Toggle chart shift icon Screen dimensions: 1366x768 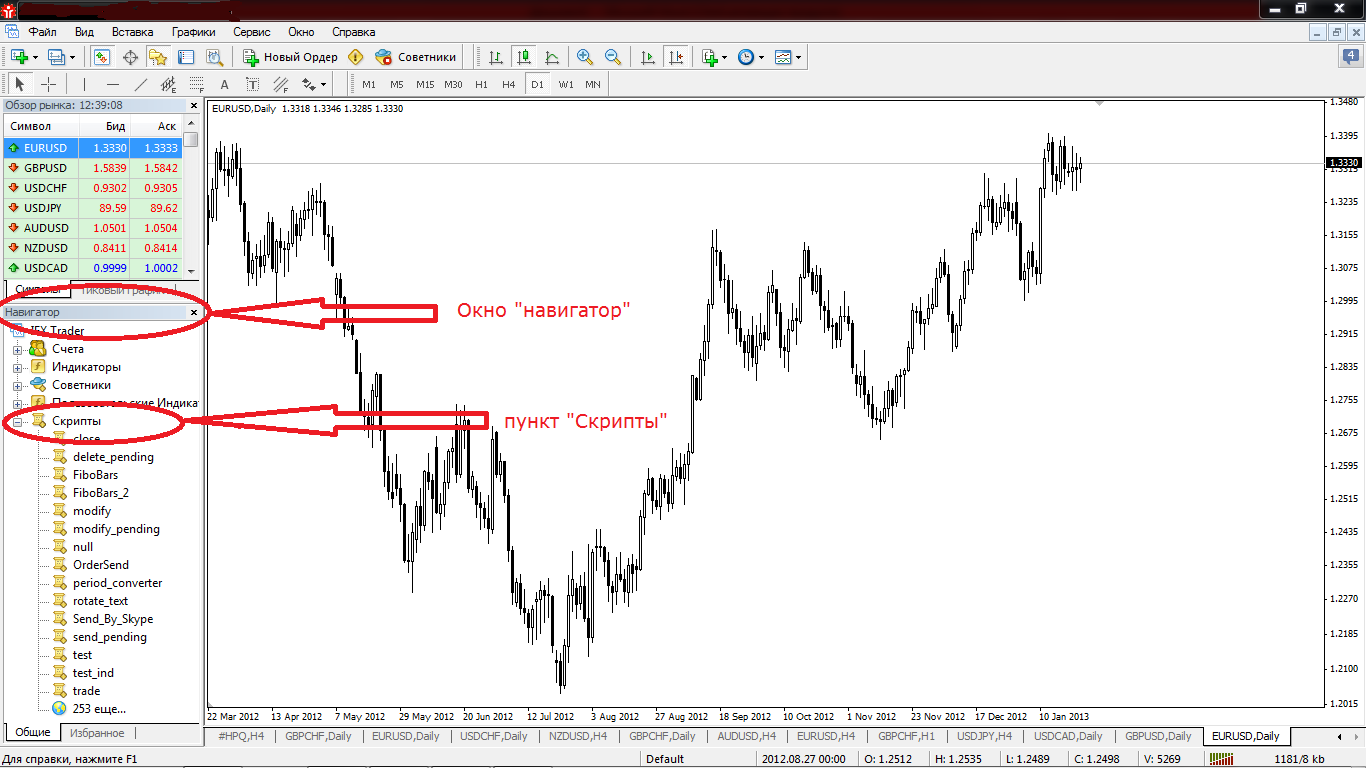point(676,57)
